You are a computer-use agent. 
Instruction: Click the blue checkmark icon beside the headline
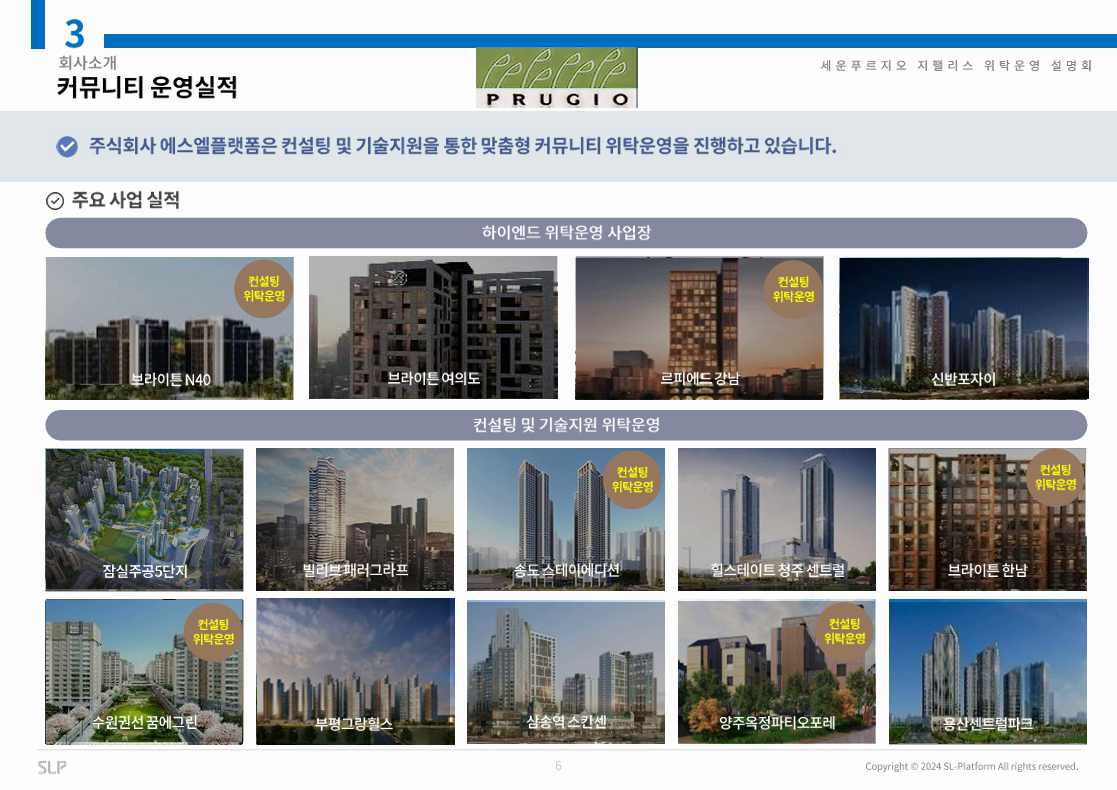tap(67, 147)
